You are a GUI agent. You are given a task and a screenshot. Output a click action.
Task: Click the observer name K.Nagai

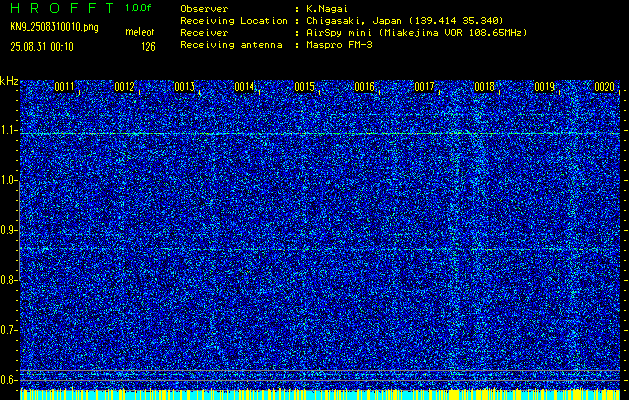(x=327, y=8)
